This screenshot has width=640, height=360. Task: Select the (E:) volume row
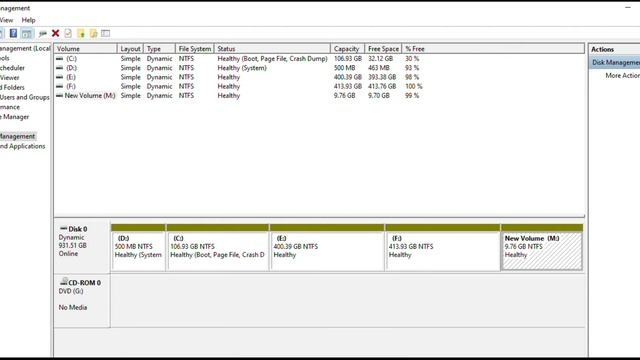[x=319, y=77]
